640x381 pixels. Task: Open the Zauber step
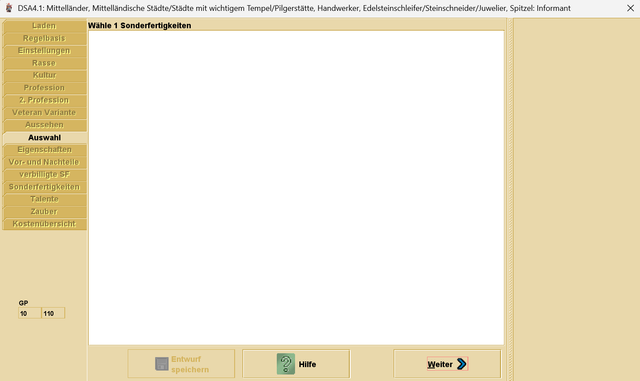click(44, 212)
